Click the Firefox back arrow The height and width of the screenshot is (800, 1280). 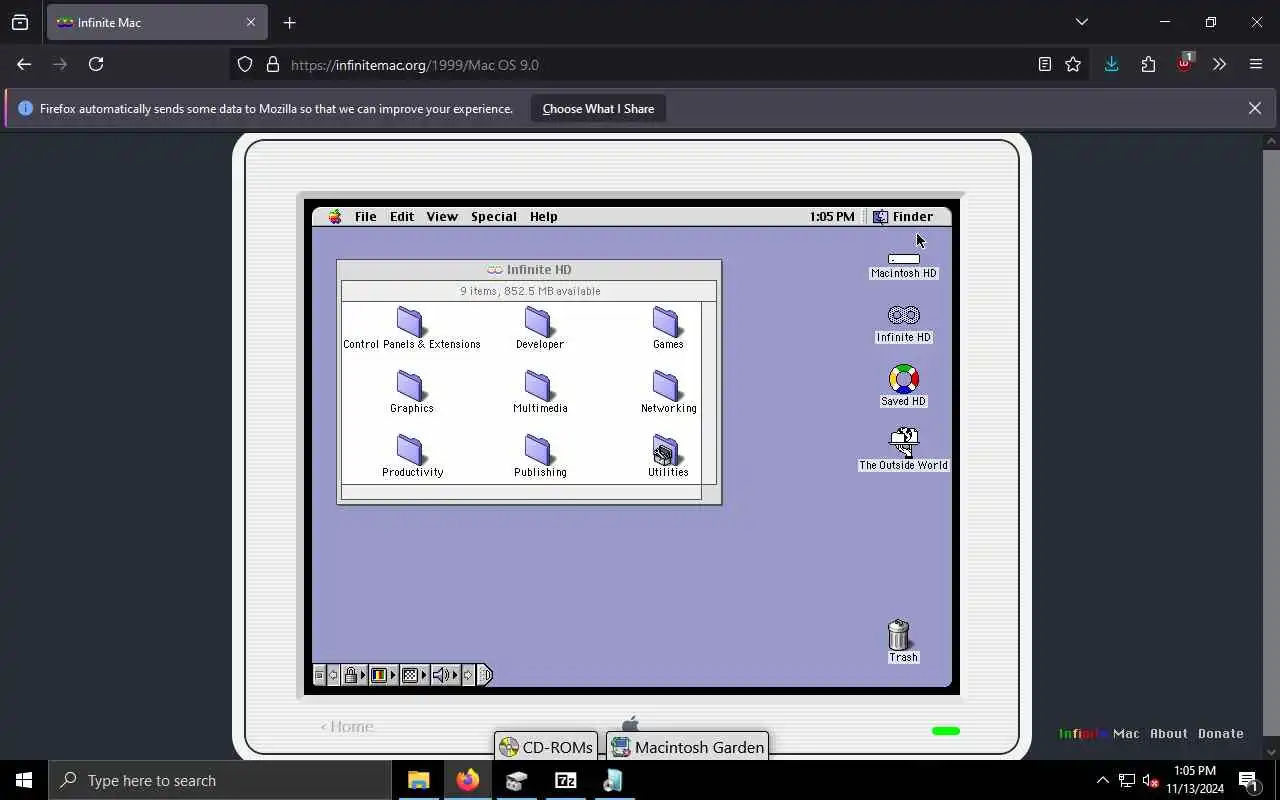[x=24, y=64]
